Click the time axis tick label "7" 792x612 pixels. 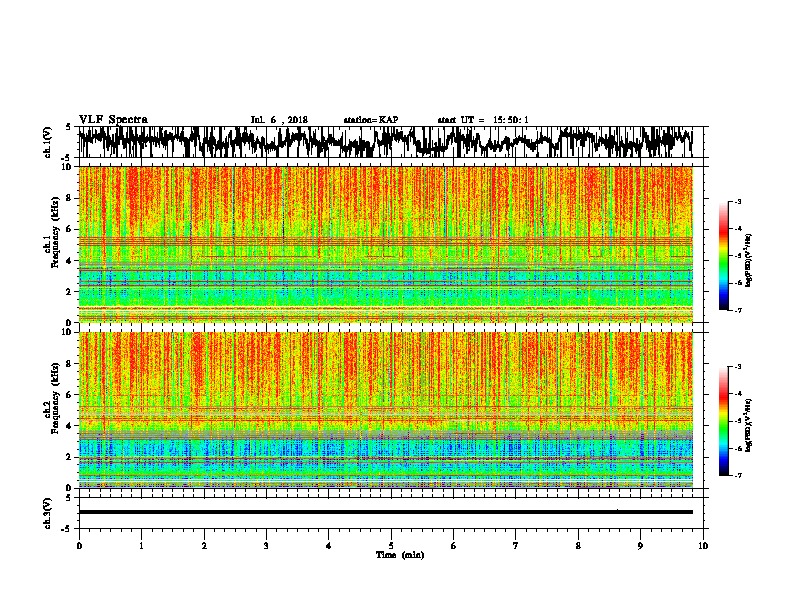tap(516, 546)
